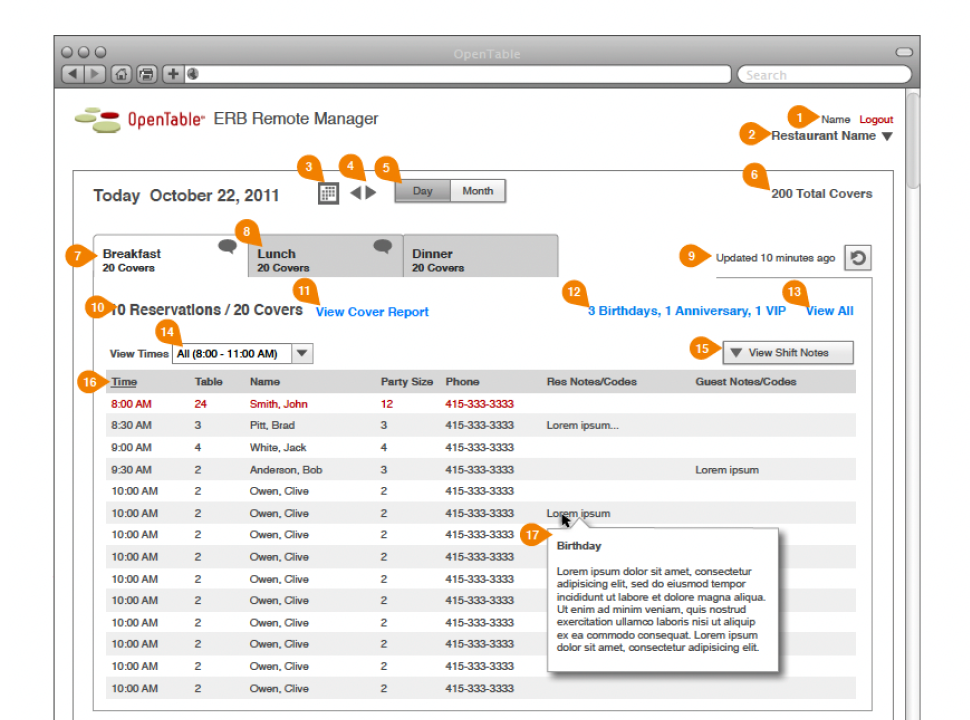Image resolution: width=970 pixels, height=720 pixels.
Task: Open the calendar date picker icon
Action: tap(328, 193)
